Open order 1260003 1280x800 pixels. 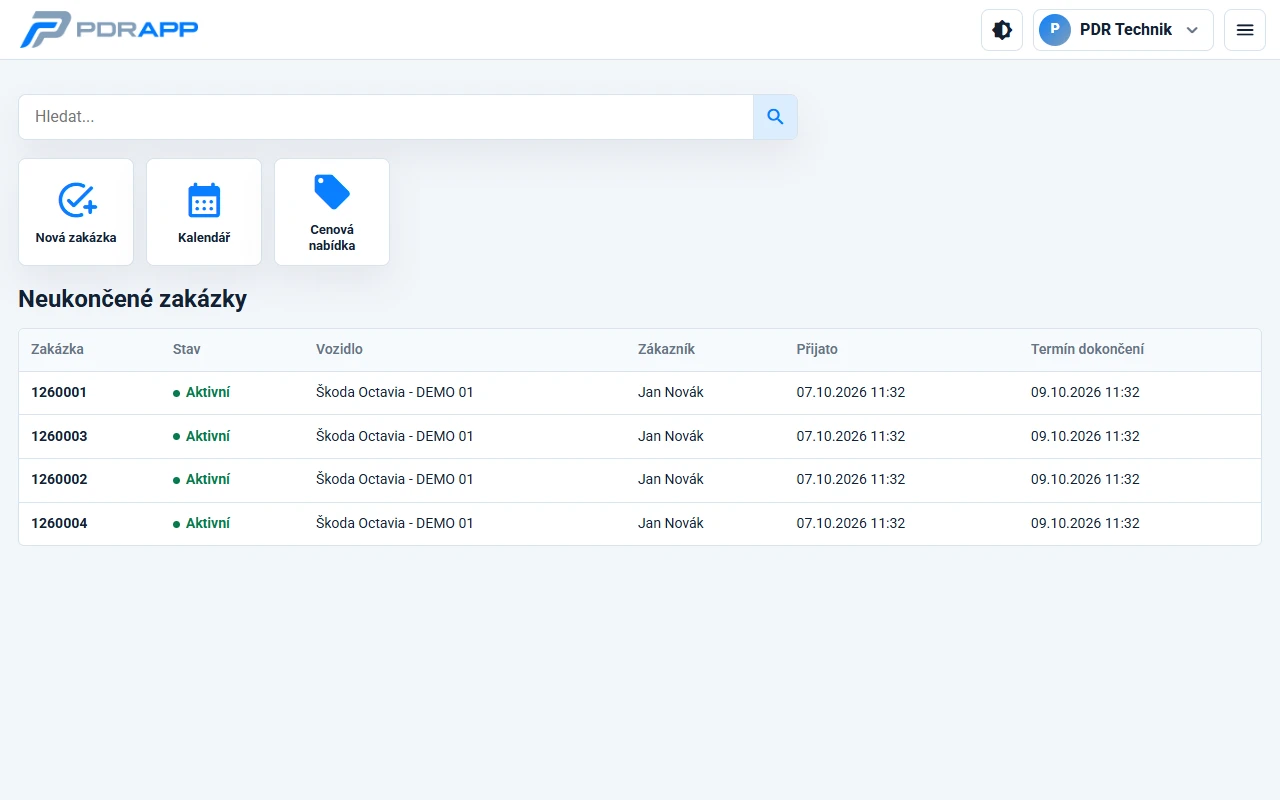(59, 437)
